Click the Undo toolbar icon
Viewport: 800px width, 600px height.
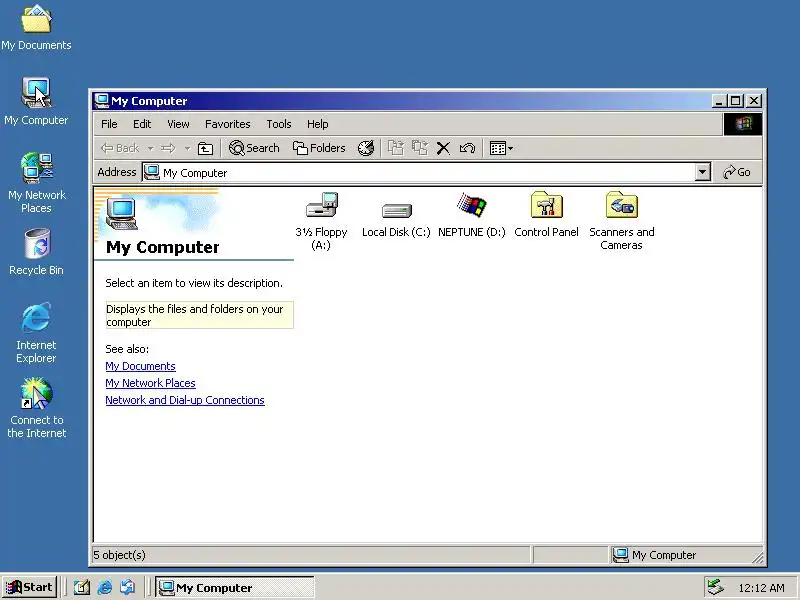467,148
